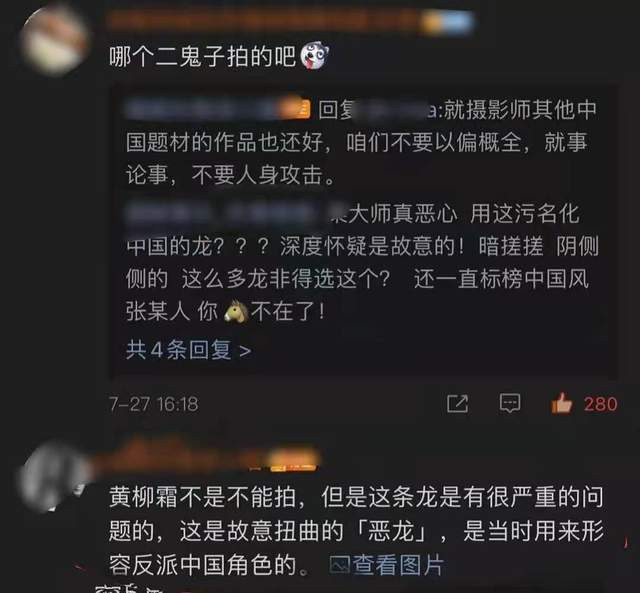Select the reply text starting with 就摄影师其他中国题材
Image resolution: width=640 pixels, height=593 pixels.
361,142
